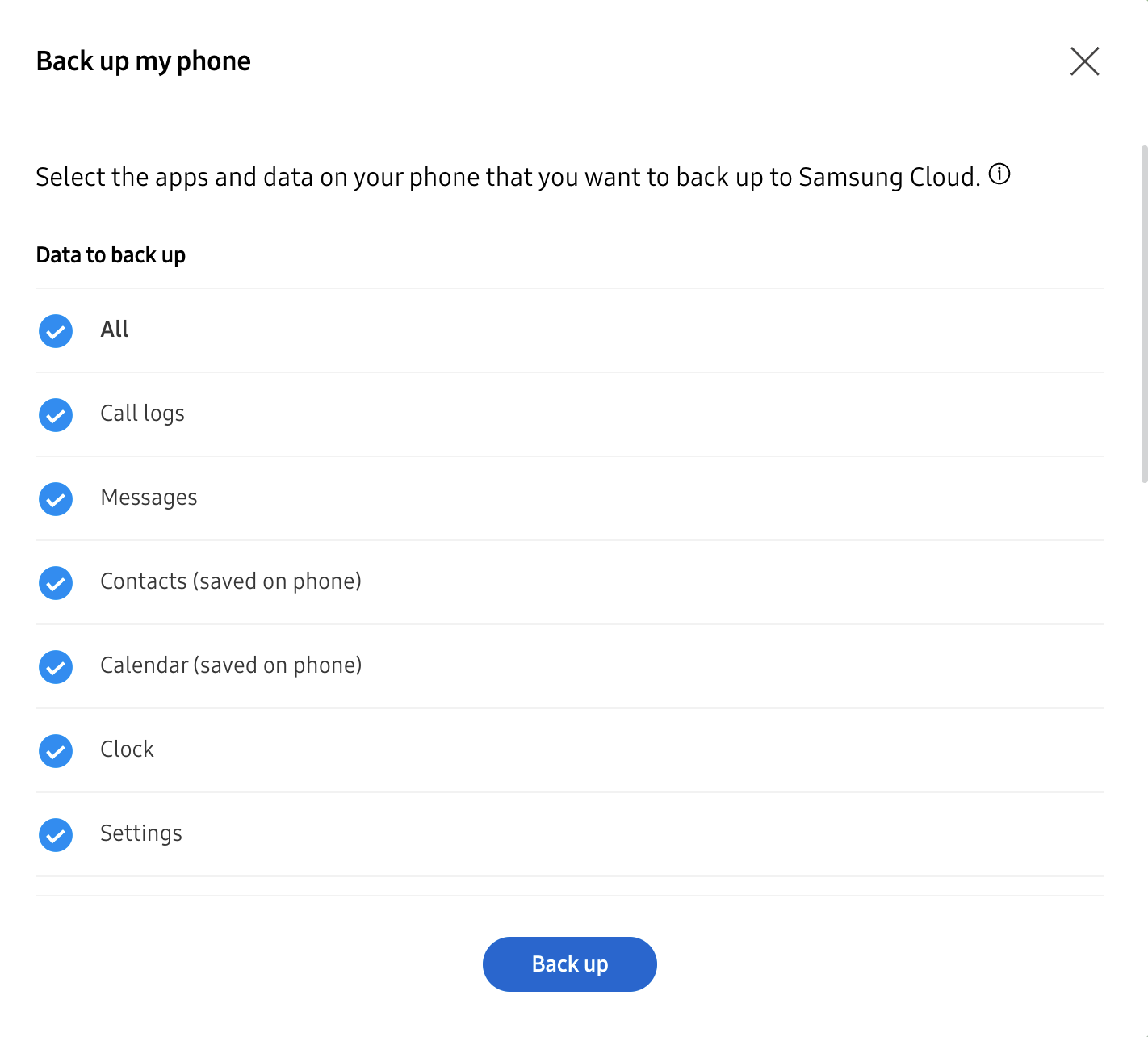Click the checkmark circle next to Contacts

click(x=55, y=583)
